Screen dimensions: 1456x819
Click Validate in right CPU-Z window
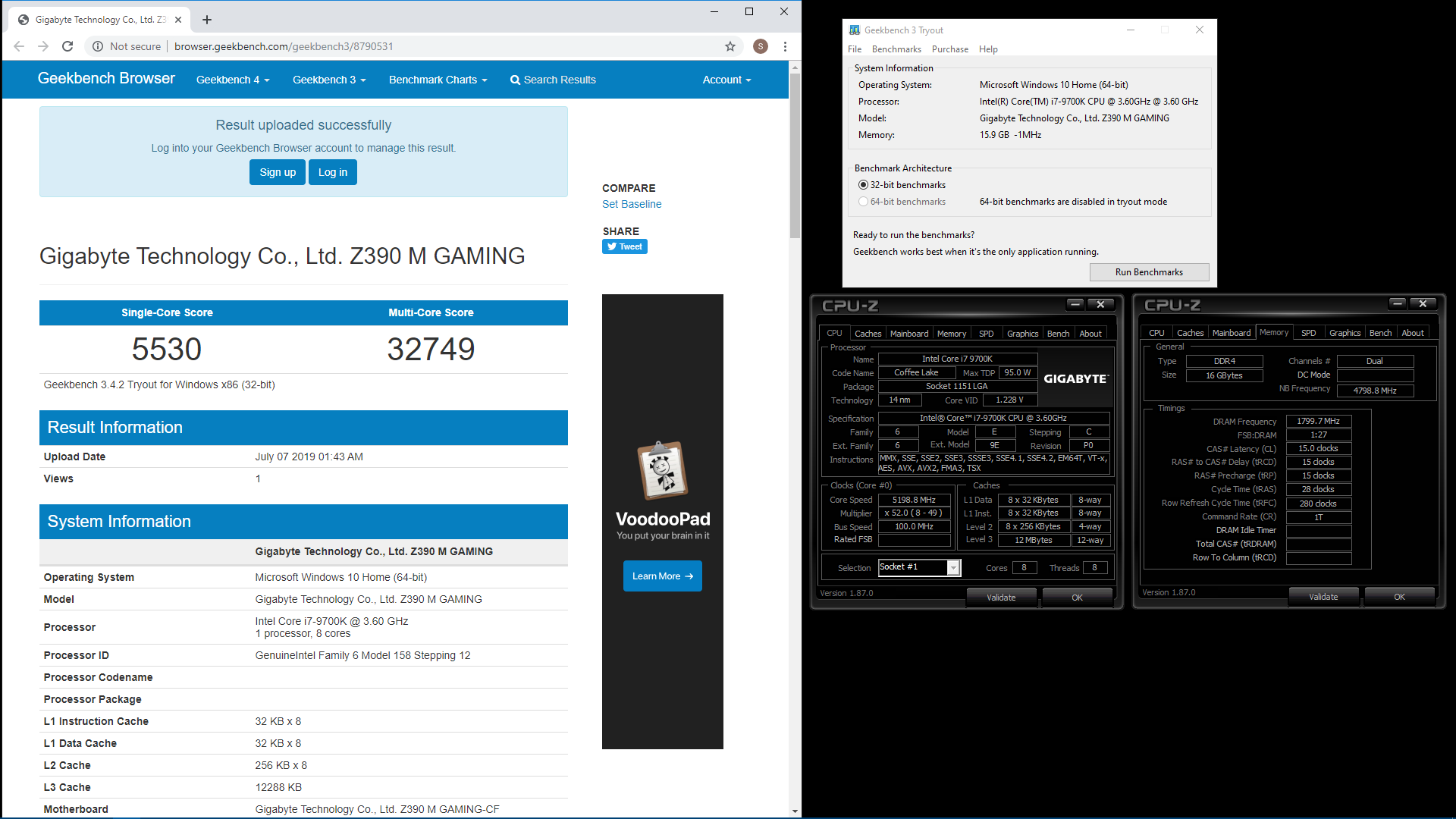pos(1323,597)
